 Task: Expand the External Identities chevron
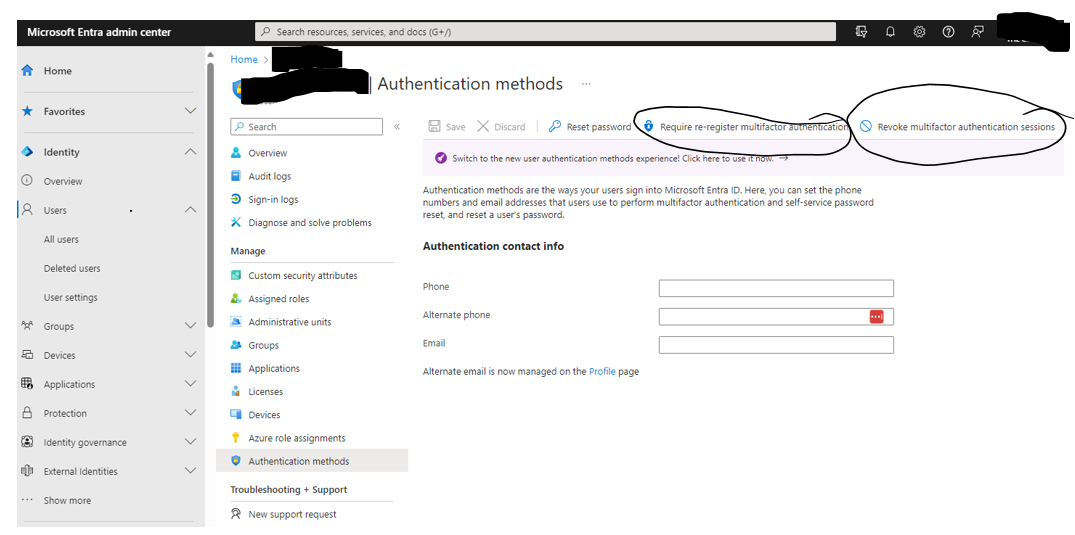[191, 471]
